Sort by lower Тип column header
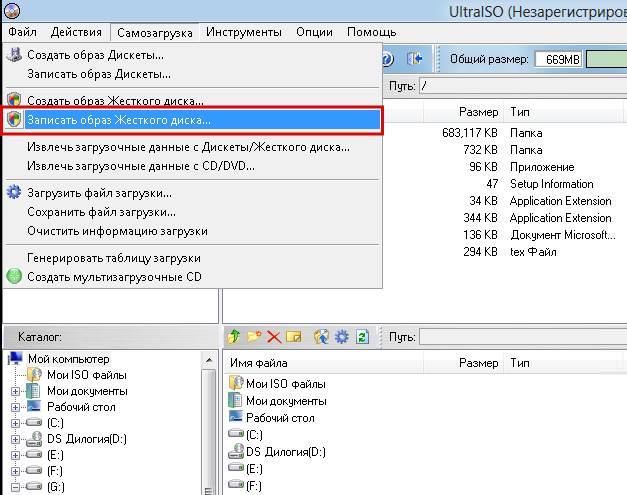This screenshot has width=627, height=495. (x=564, y=363)
